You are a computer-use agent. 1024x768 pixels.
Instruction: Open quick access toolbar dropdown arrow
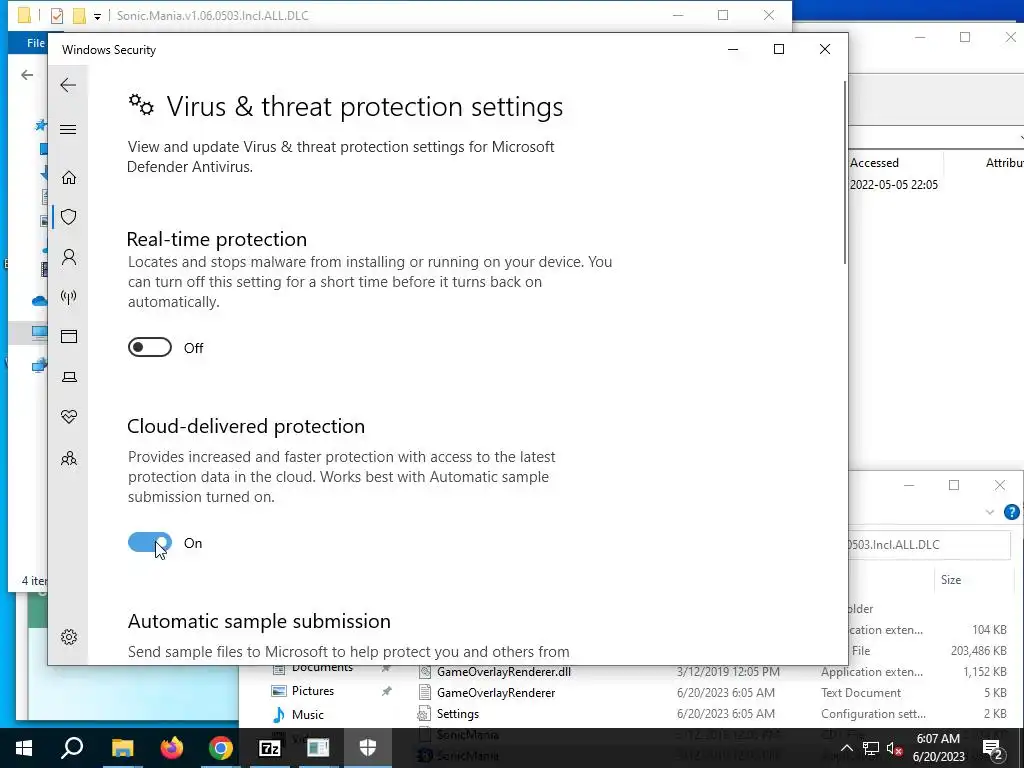pos(97,16)
